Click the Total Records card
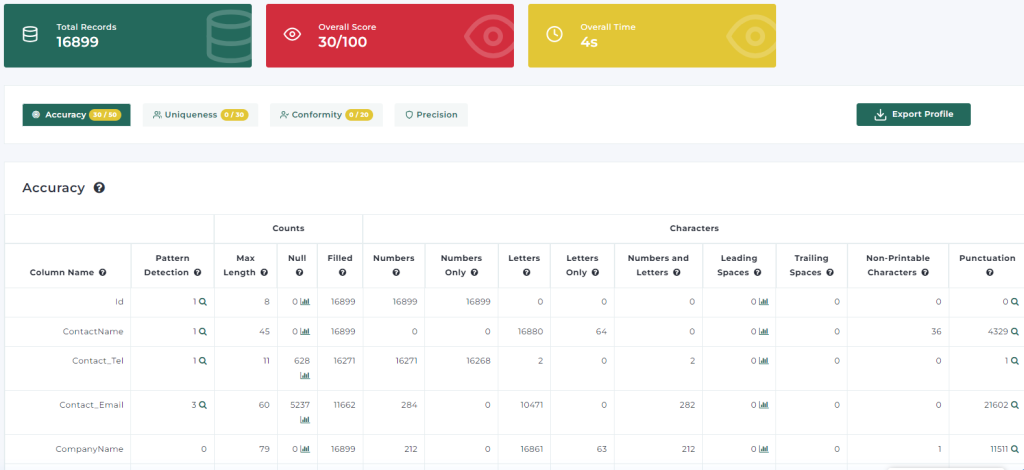Screen dimensions: 1024x470 128,35
